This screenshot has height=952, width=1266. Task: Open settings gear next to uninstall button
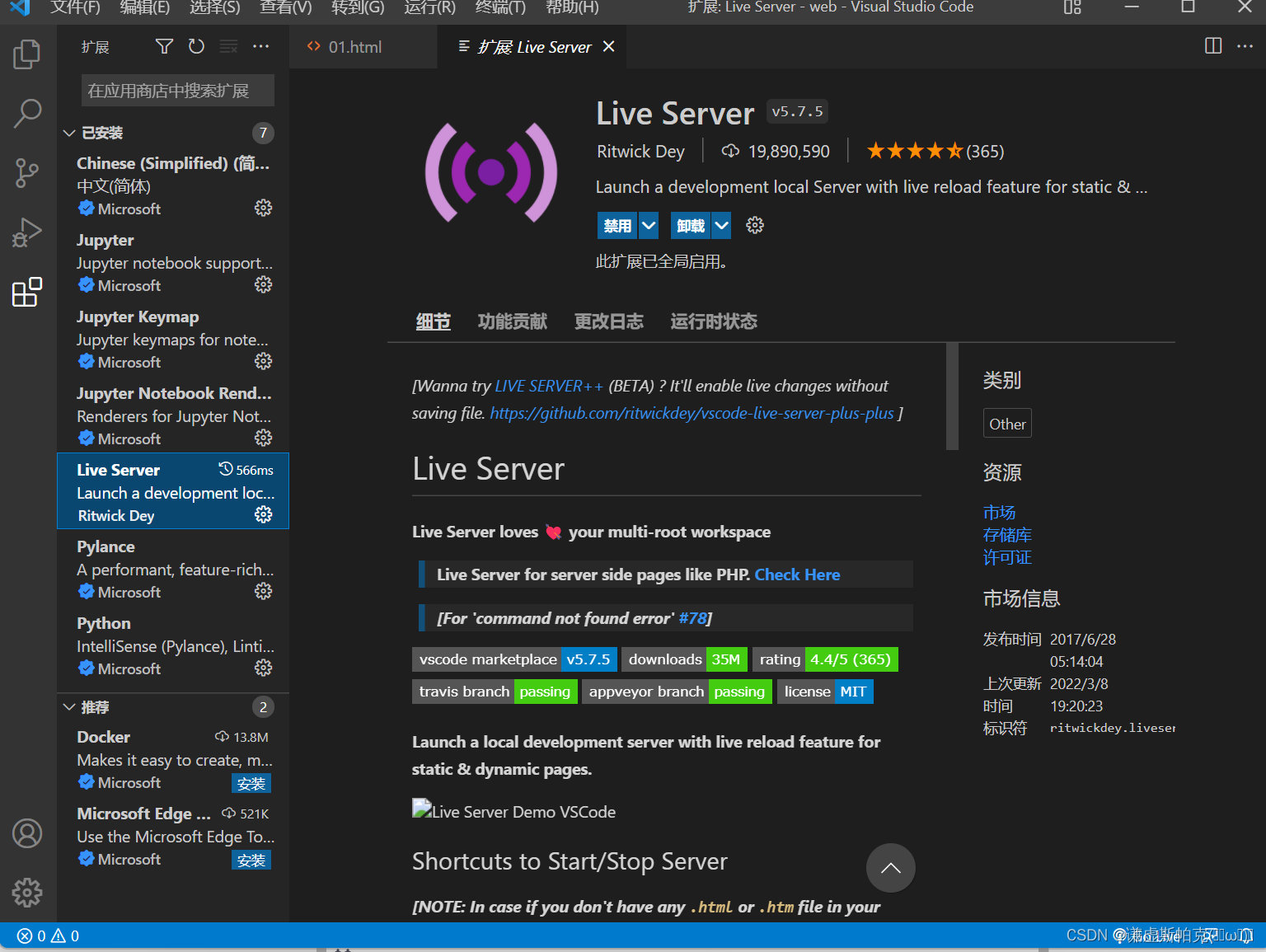click(755, 225)
